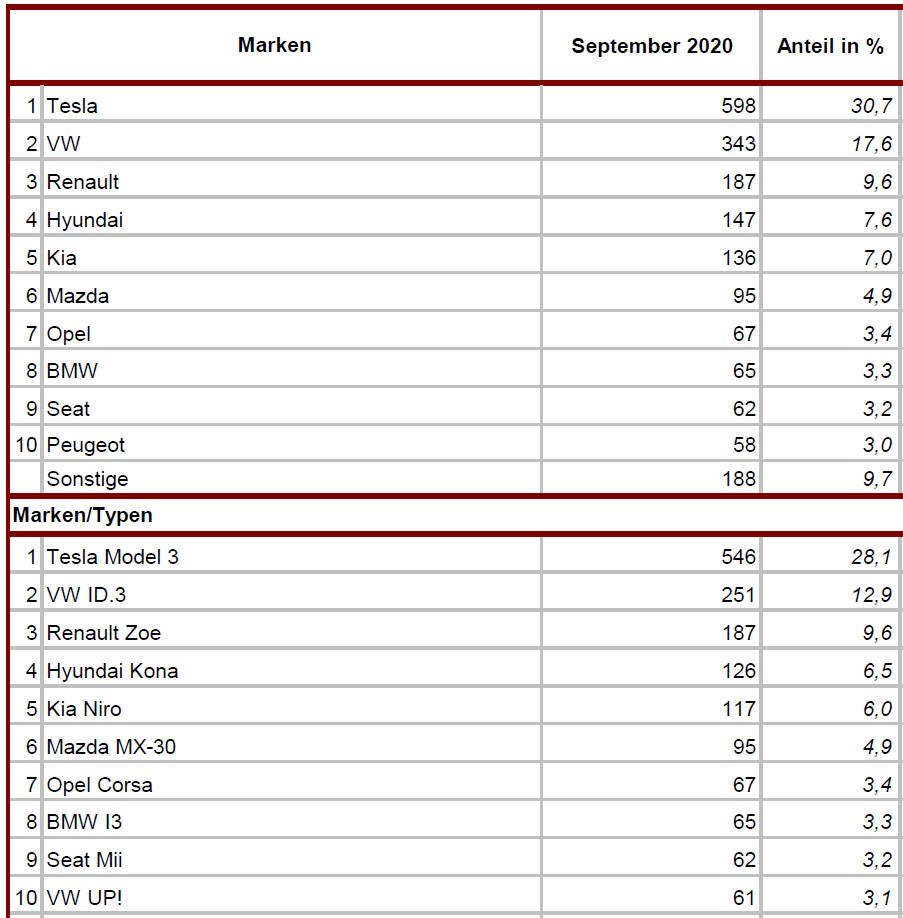The width and height of the screenshot is (903, 918).
Task: Click the Anteil in % header
Action: pos(830,46)
